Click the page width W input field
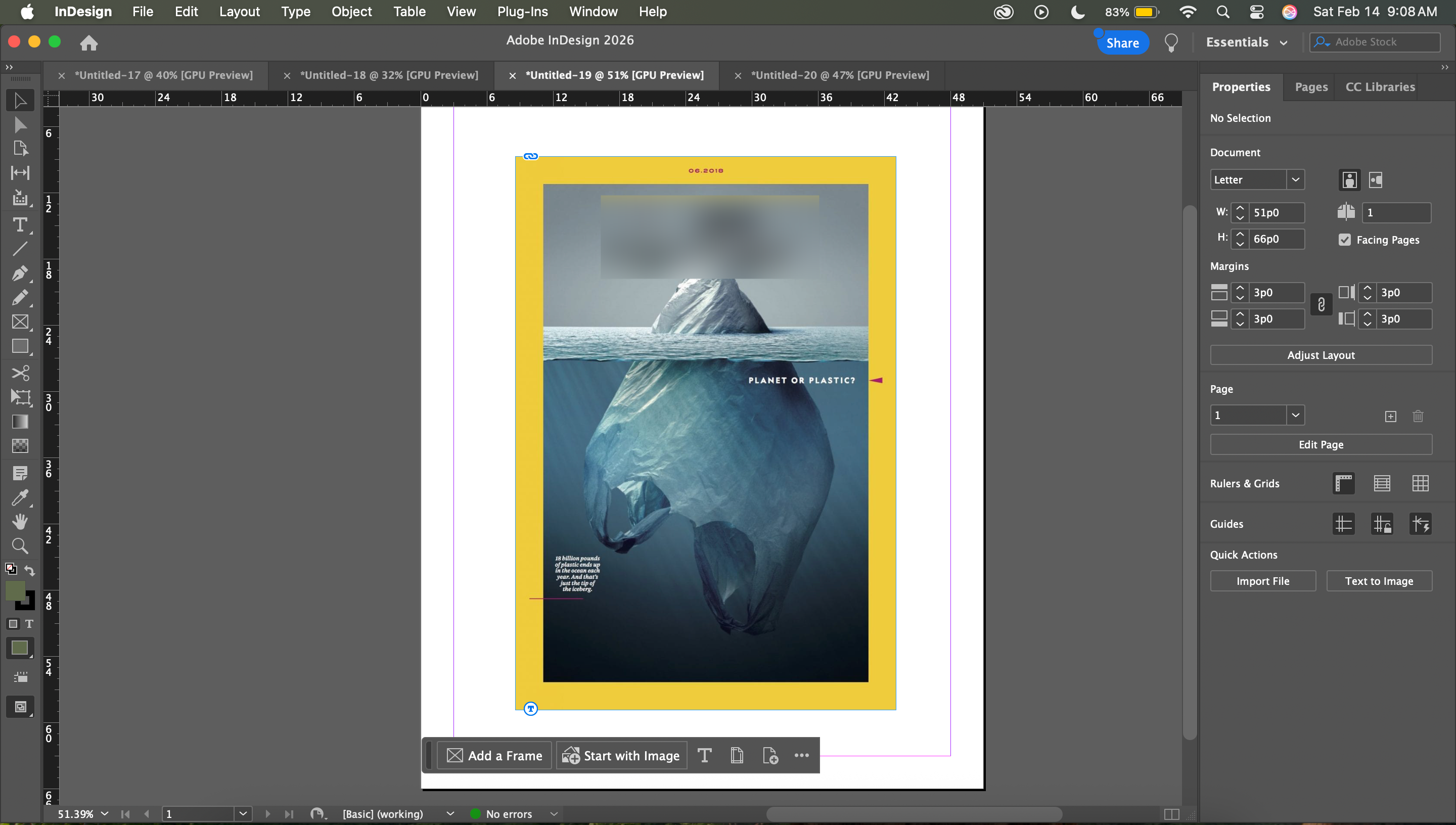Screen dimensions: 1456x825 1277,212
